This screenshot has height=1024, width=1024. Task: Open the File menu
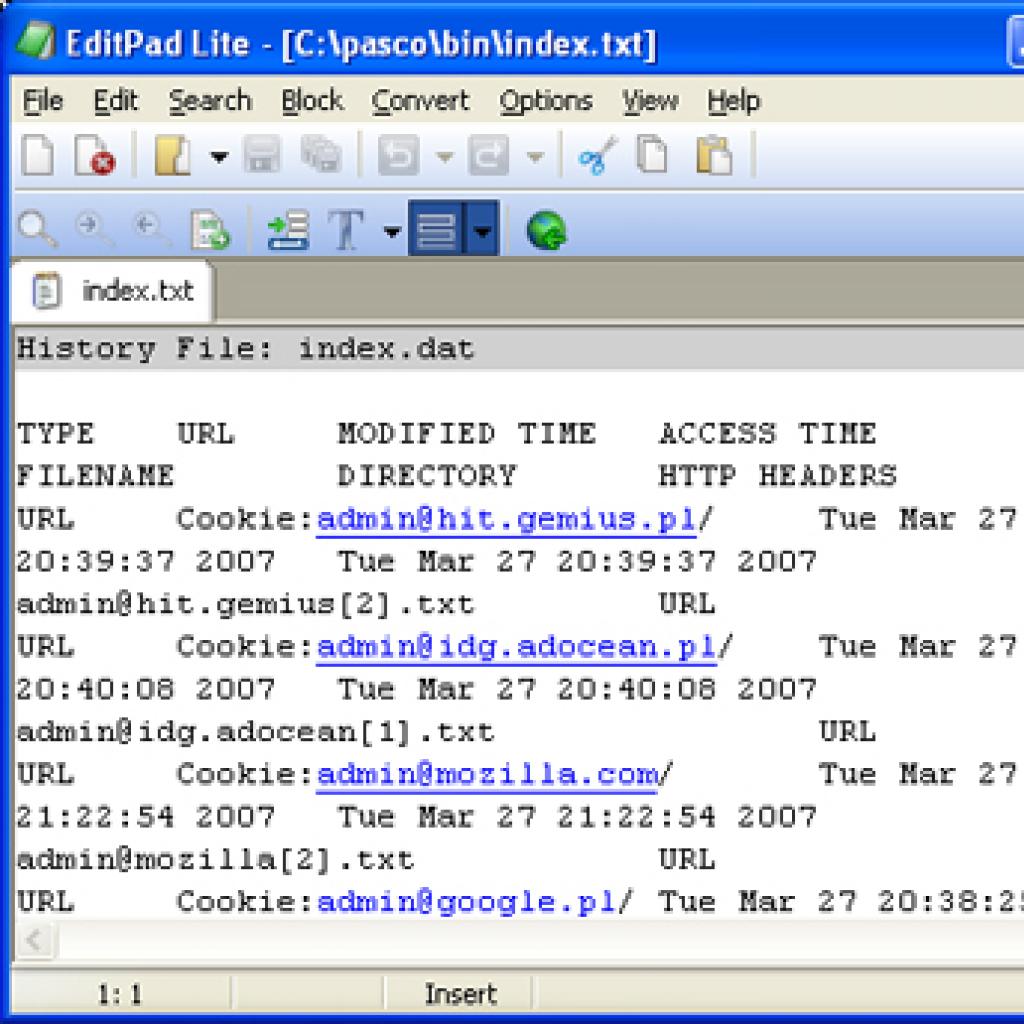click(x=43, y=101)
